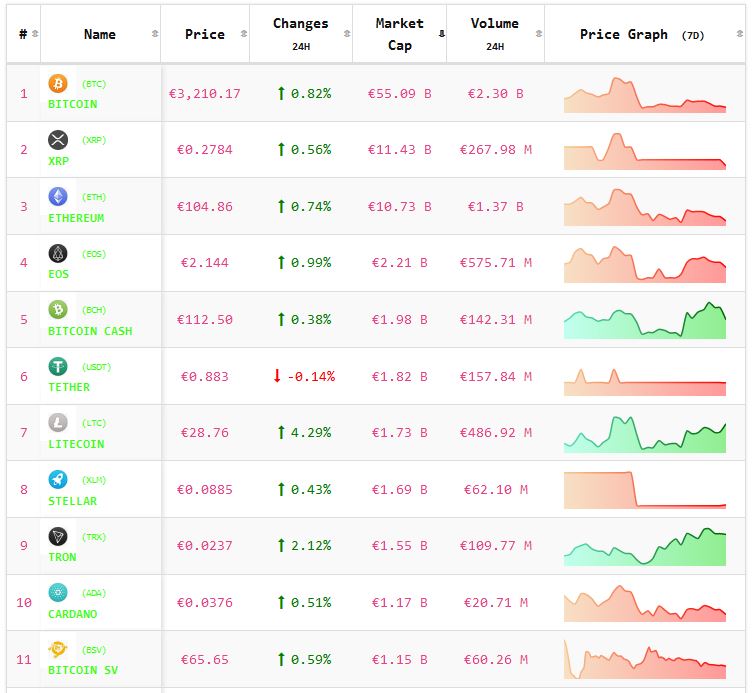
Task: Click the EOS coin icon
Action: point(57,253)
